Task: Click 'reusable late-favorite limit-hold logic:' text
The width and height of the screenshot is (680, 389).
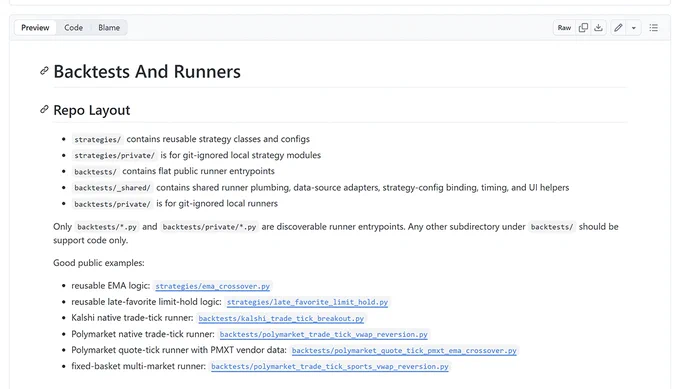Action: (x=147, y=302)
